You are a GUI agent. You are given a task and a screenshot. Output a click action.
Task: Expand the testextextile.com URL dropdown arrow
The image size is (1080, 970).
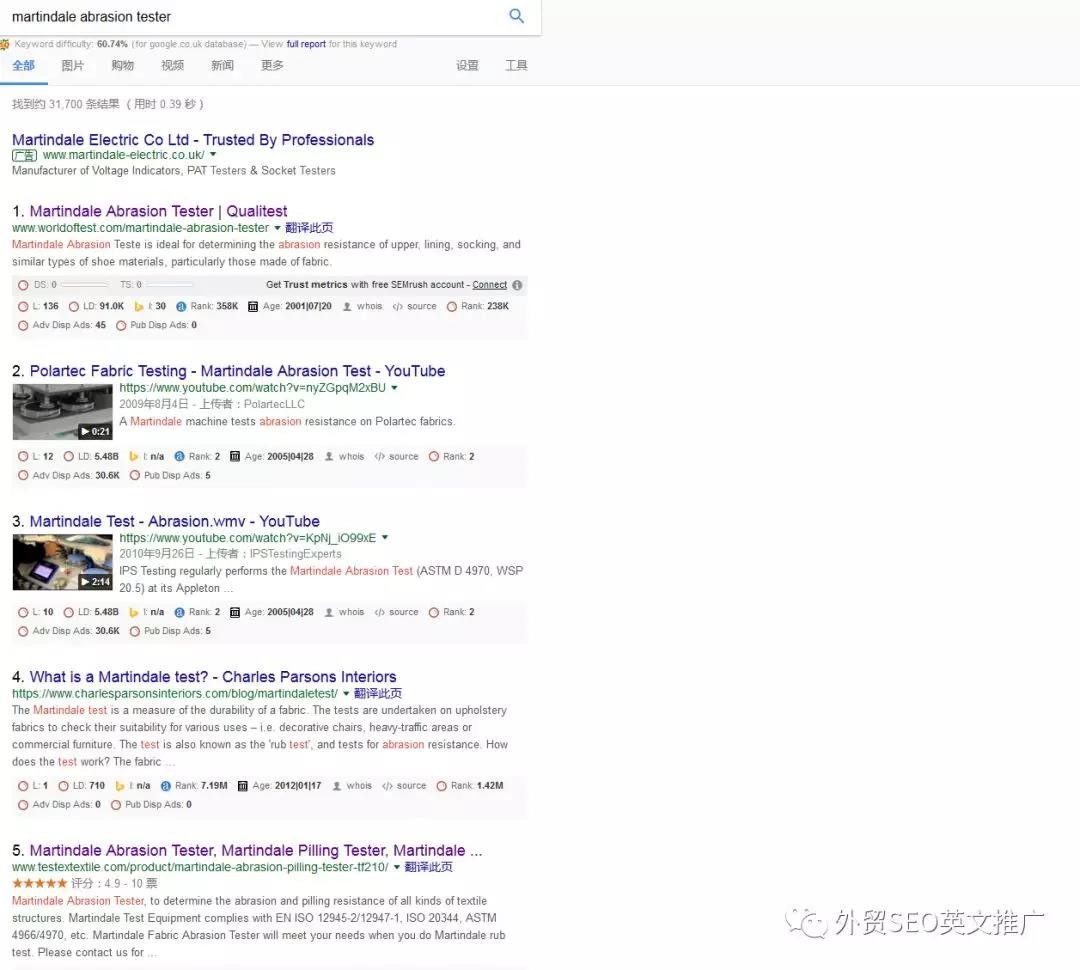397,867
